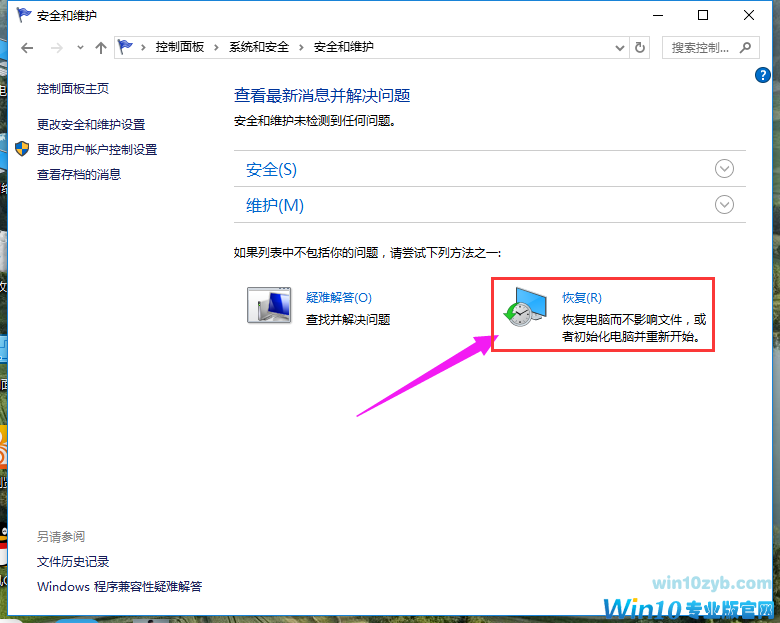780x623 pixels.
Task: Click the UAC shield icon in sidebar
Action: pyautogui.click(x=22, y=149)
